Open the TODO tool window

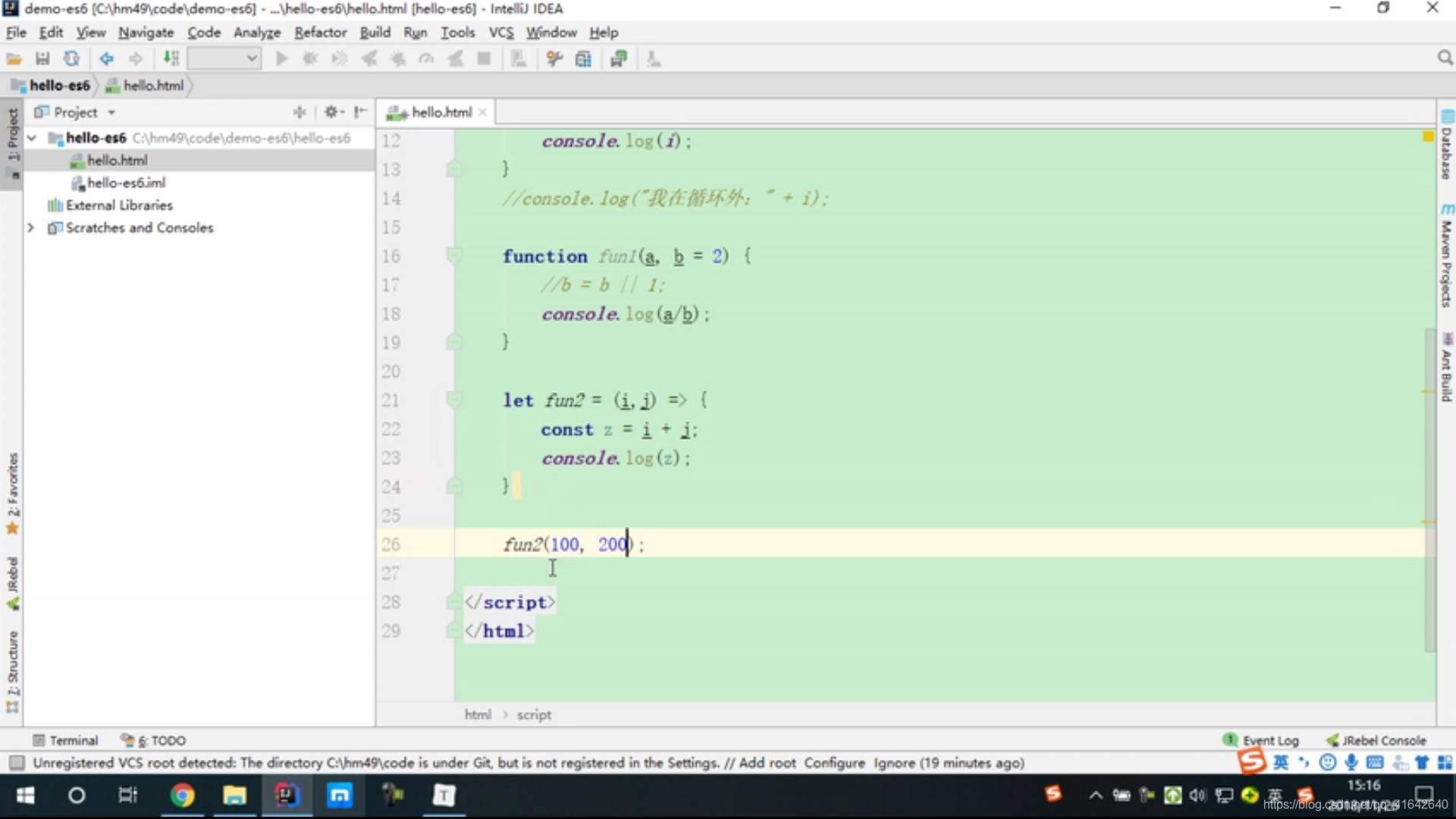154,741
